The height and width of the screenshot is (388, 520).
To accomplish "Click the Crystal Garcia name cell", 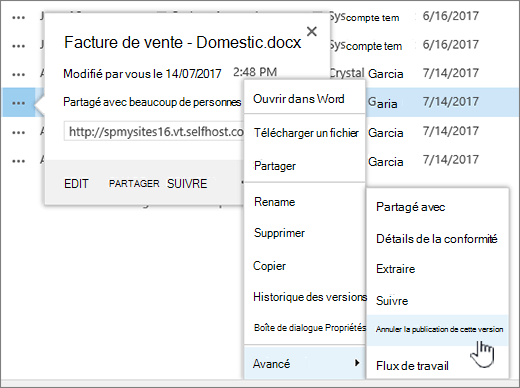I will (366, 73).
